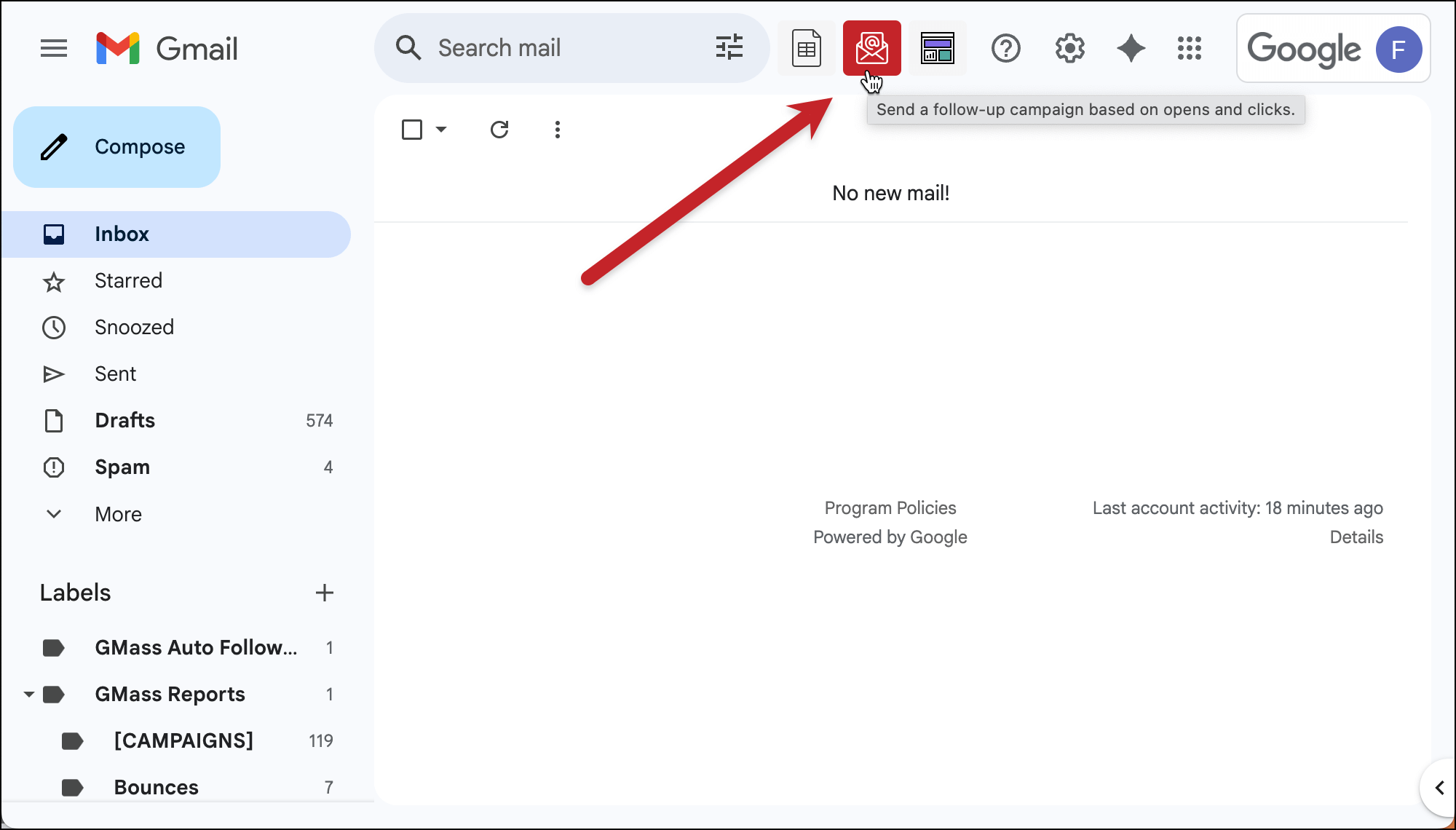The image size is (1456, 830).
Task: Click the Compose button
Action: click(x=116, y=147)
